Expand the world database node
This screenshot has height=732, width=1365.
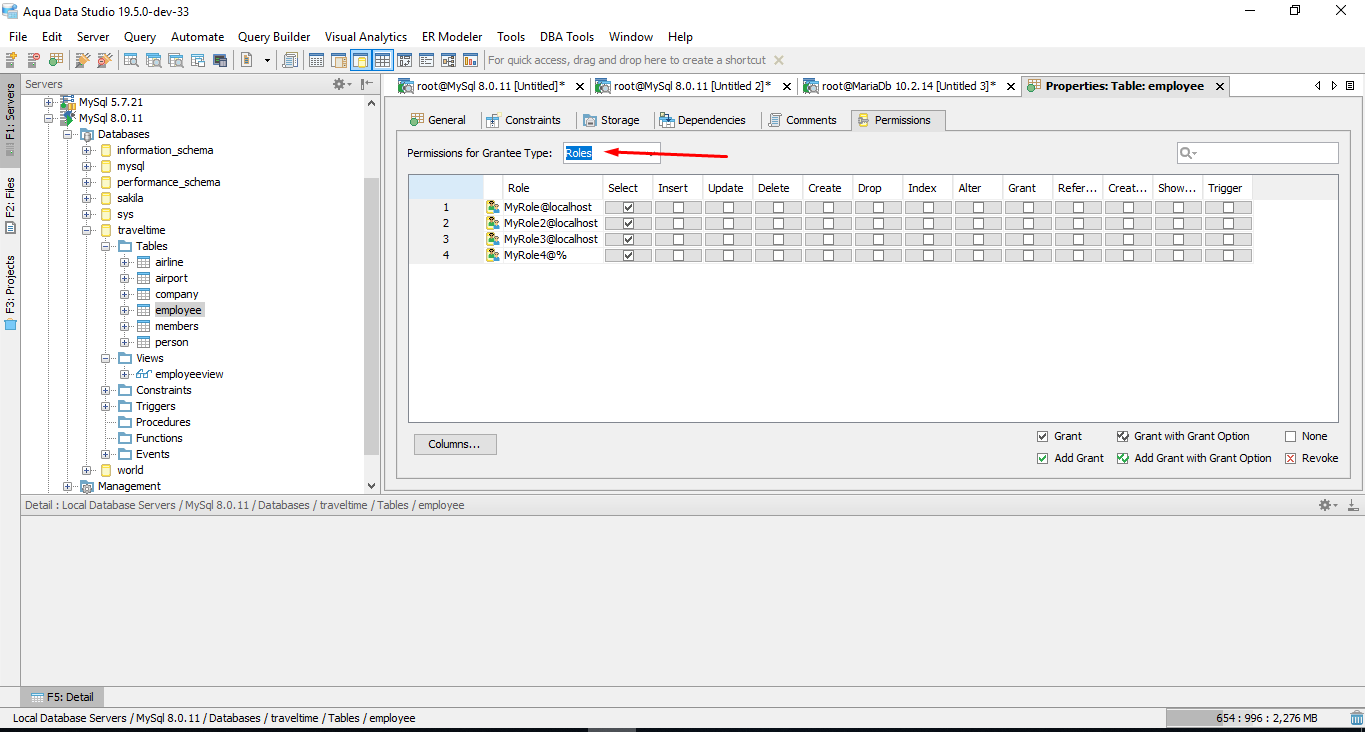[87, 470]
